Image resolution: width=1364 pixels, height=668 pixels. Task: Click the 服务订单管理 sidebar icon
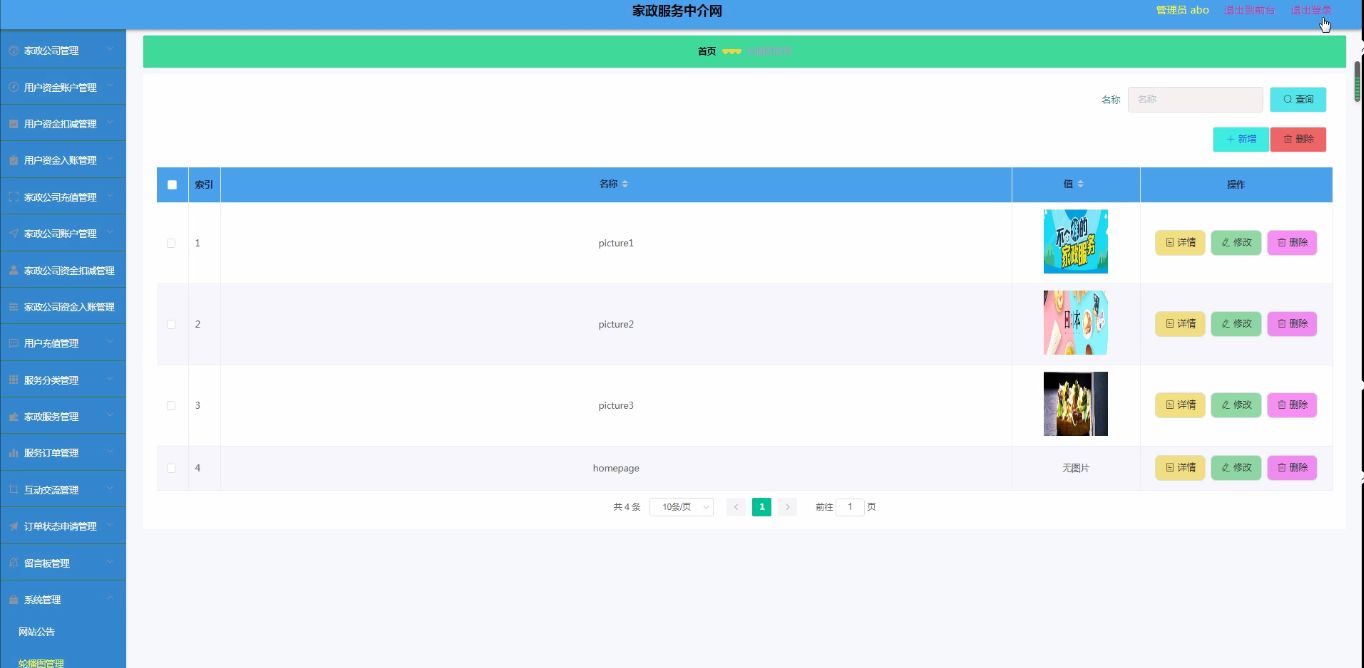pyautogui.click(x=13, y=453)
